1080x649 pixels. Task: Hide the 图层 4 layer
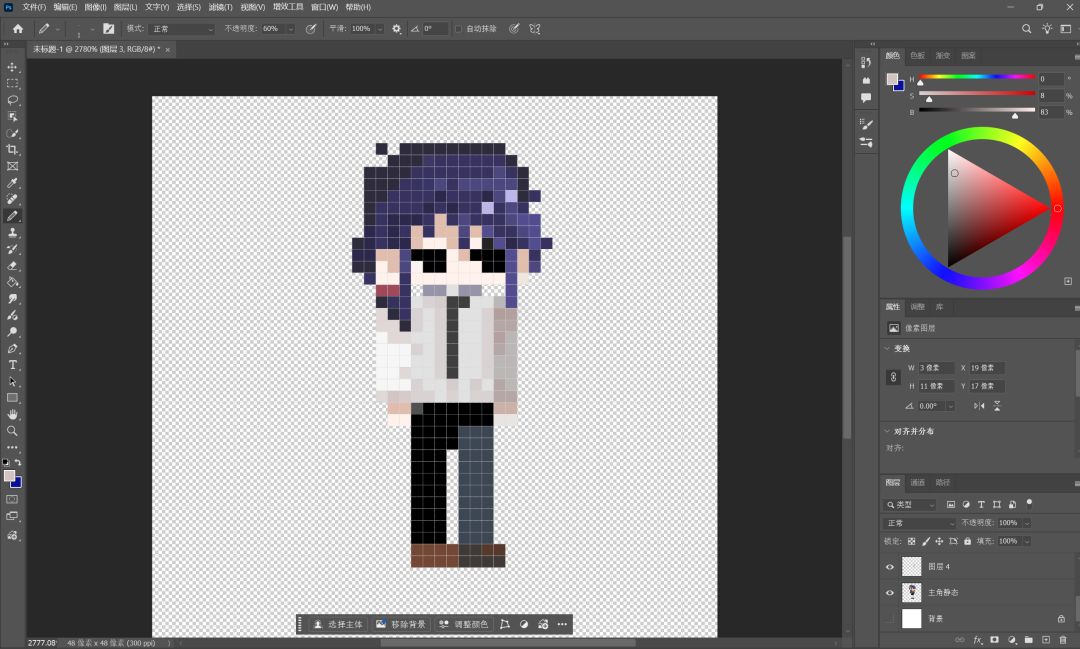[x=890, y=567]
